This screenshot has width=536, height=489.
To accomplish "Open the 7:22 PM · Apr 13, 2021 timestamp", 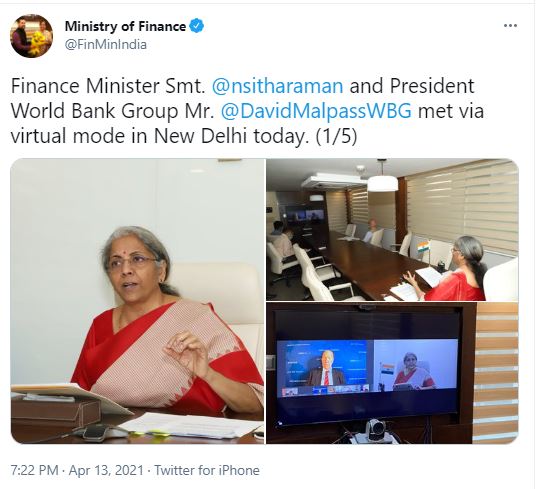I will coord(77,471).
